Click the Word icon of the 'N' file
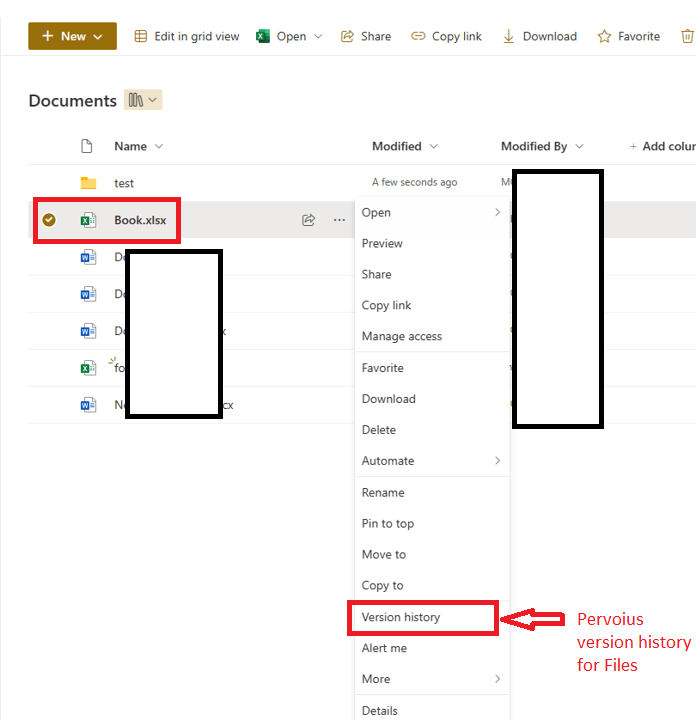The width and height of the screenshot is (696, 720). pos(88,405)
